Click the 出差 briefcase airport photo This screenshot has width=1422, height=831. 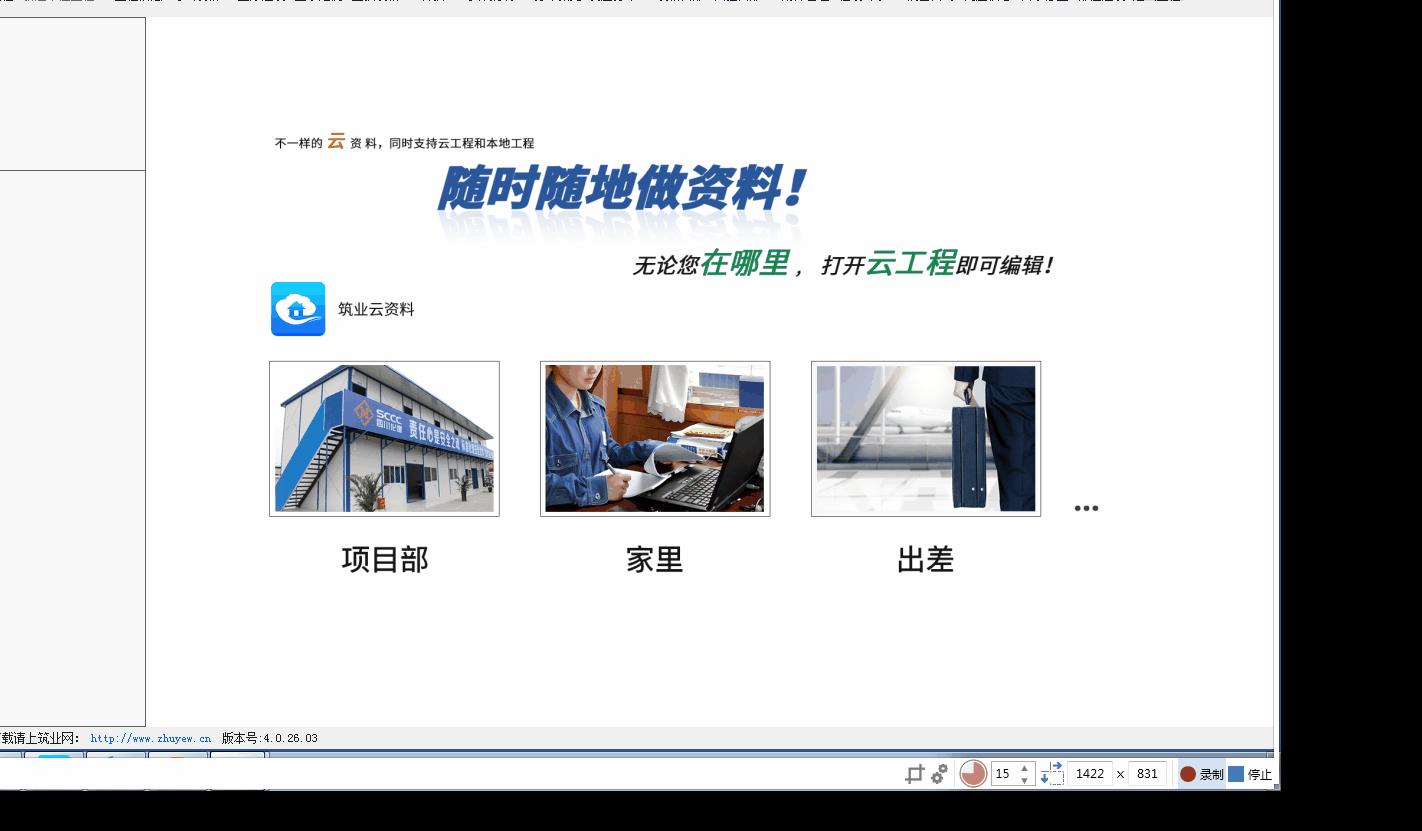coord(926,439)
